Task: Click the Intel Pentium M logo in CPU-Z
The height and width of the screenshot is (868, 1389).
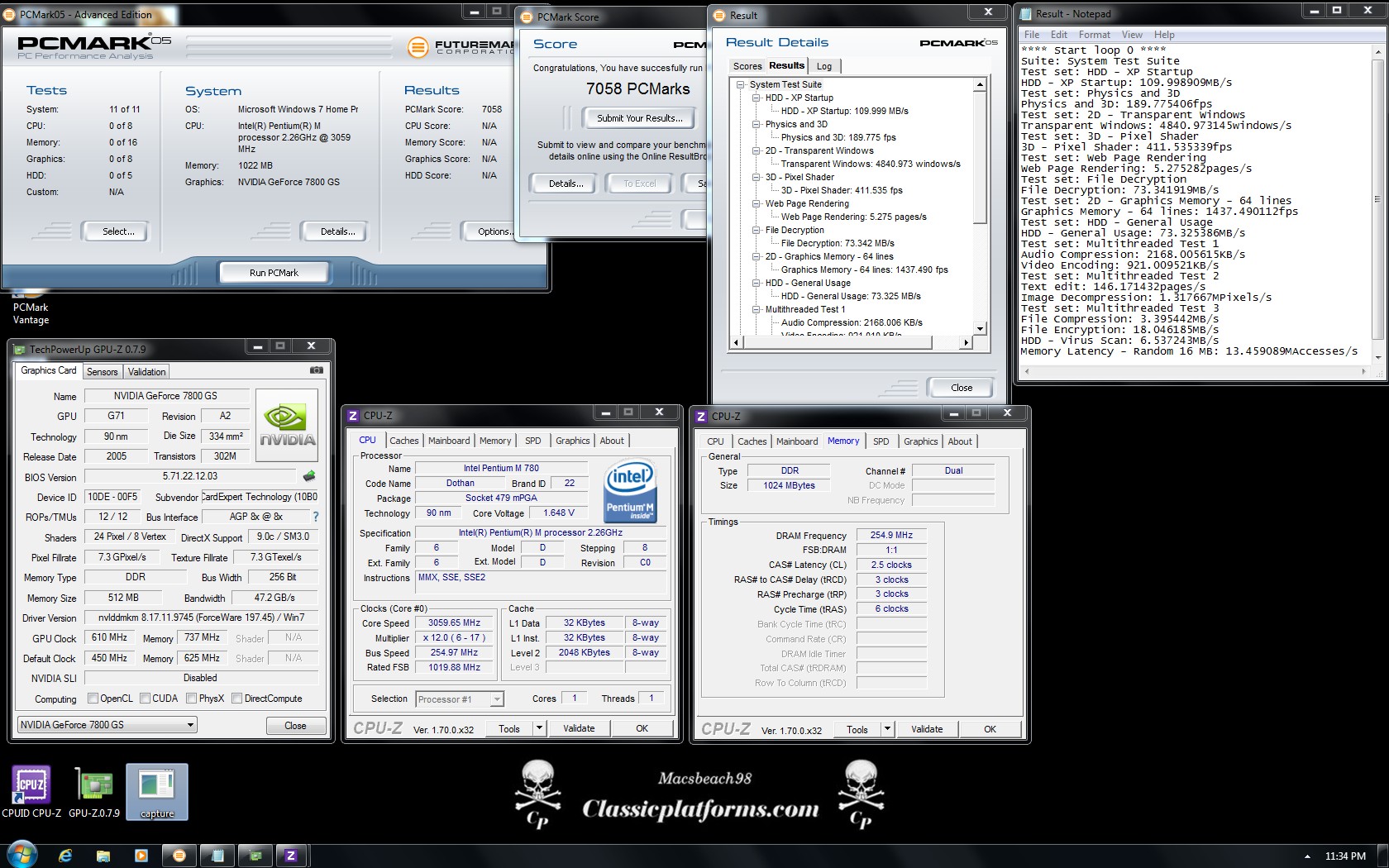Action: [630, 490]
